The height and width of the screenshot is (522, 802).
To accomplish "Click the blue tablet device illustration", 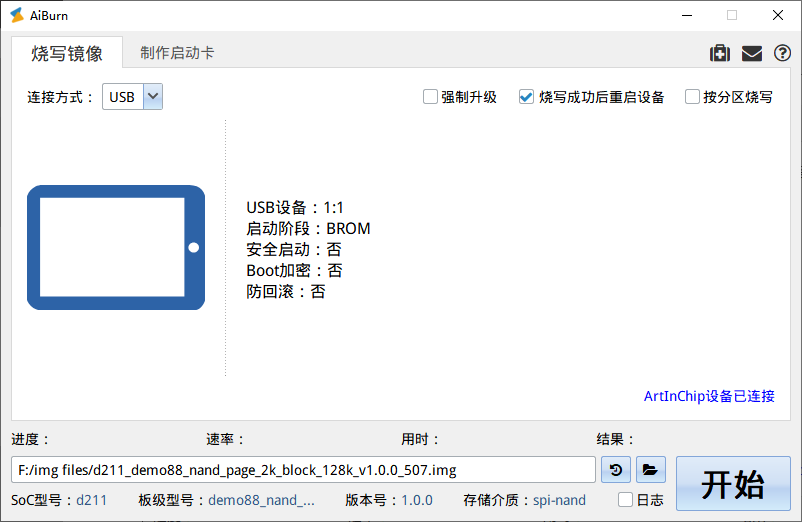I will pos(116,247).
